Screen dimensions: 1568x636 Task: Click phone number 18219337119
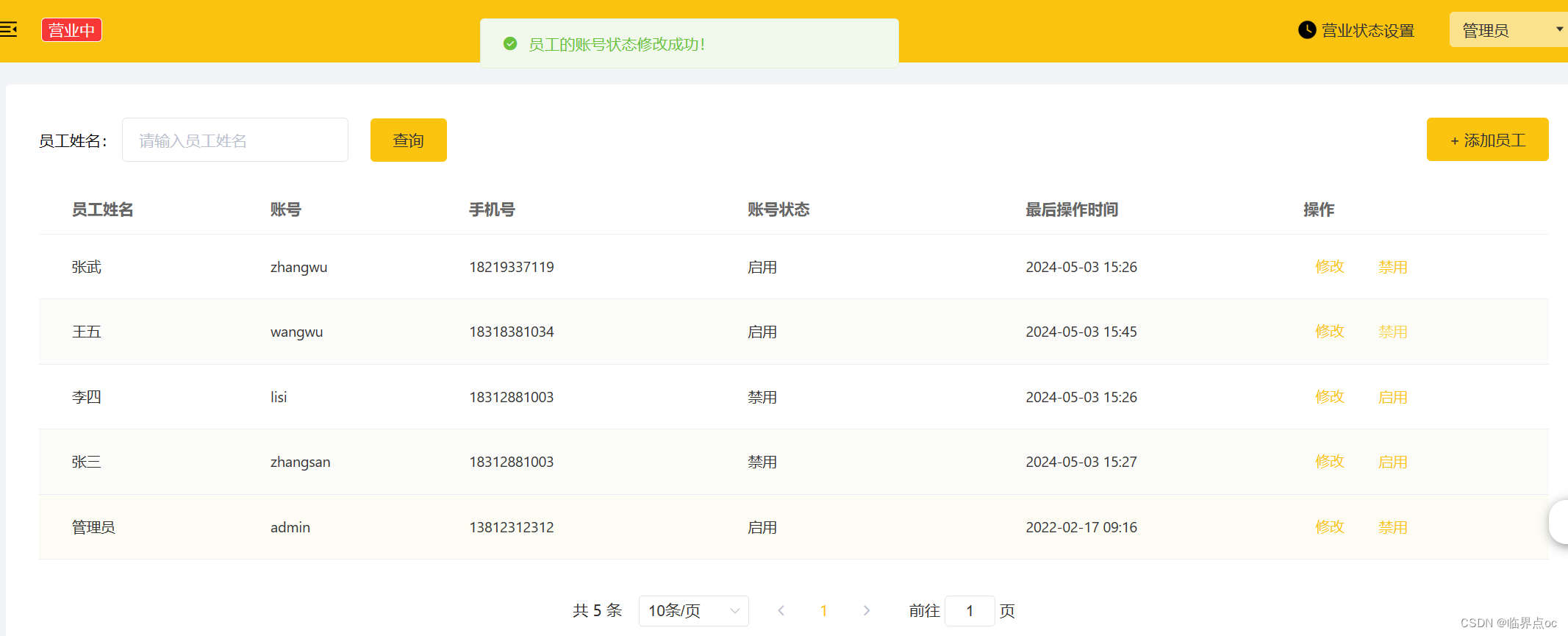coord(512,267)
